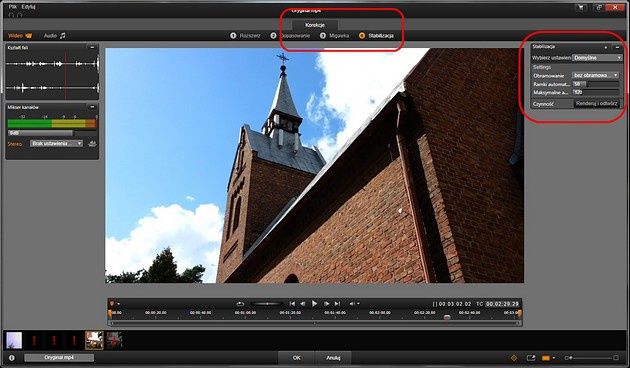Toggle loop playback
The image size is (630, 368).
coord(240,304)
